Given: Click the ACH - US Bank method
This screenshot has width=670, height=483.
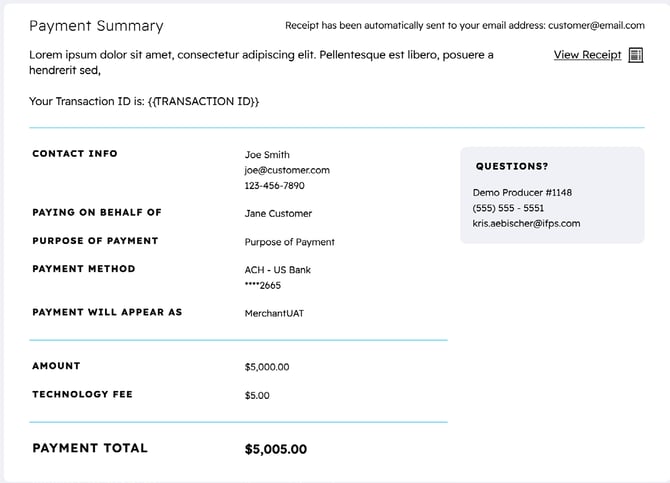Looking at the screenshot, I should (278, 270).
